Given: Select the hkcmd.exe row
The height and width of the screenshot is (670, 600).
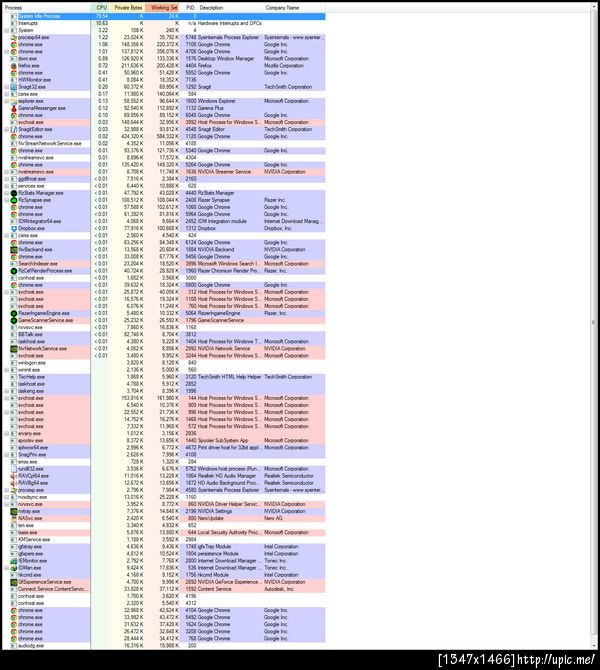Looking at the screenshot, I should (164, 575).
